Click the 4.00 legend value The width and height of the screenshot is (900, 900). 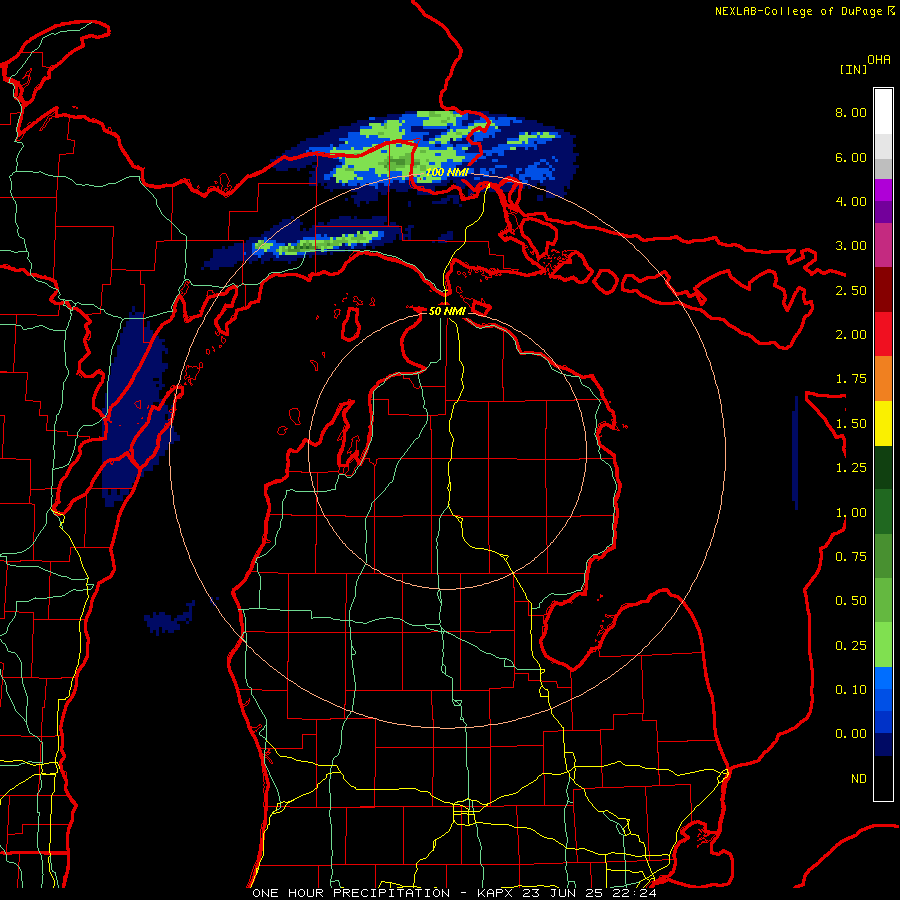click(x=851, y=201)
